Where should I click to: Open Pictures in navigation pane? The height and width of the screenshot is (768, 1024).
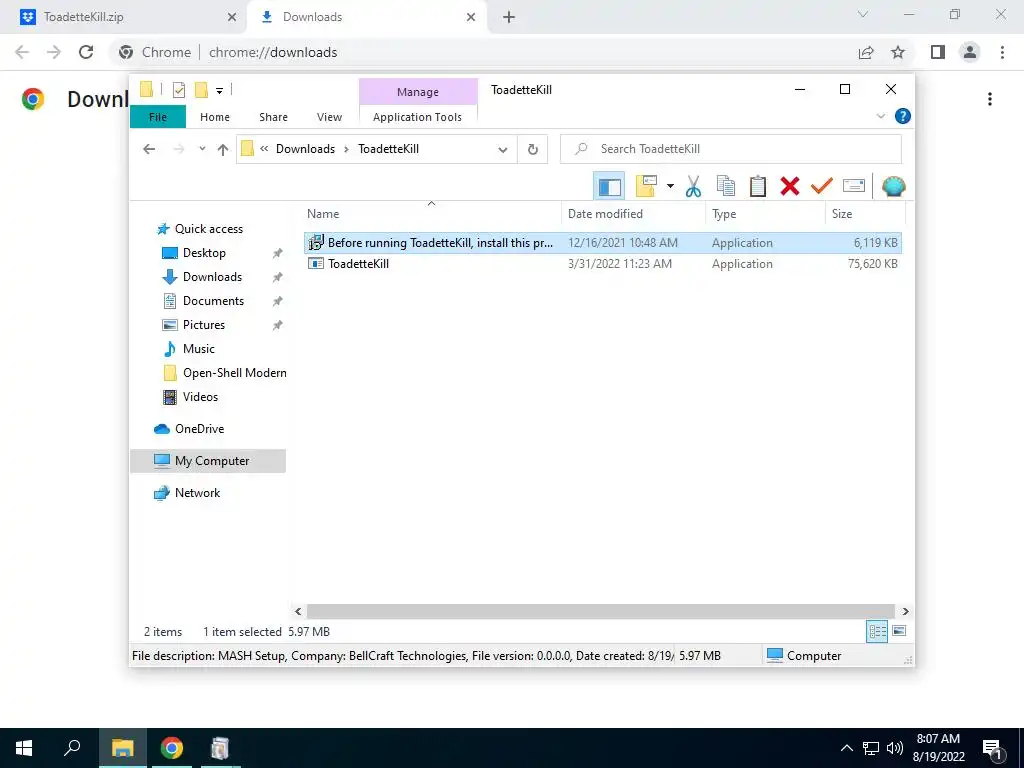(193, 325)
